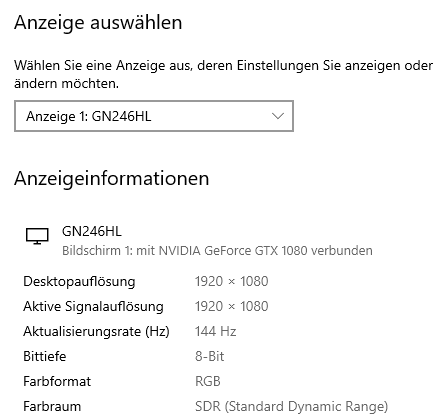Click the Wählen Sie eine Anzeige description text
444x420 pixels.
(x=223, y=74)
